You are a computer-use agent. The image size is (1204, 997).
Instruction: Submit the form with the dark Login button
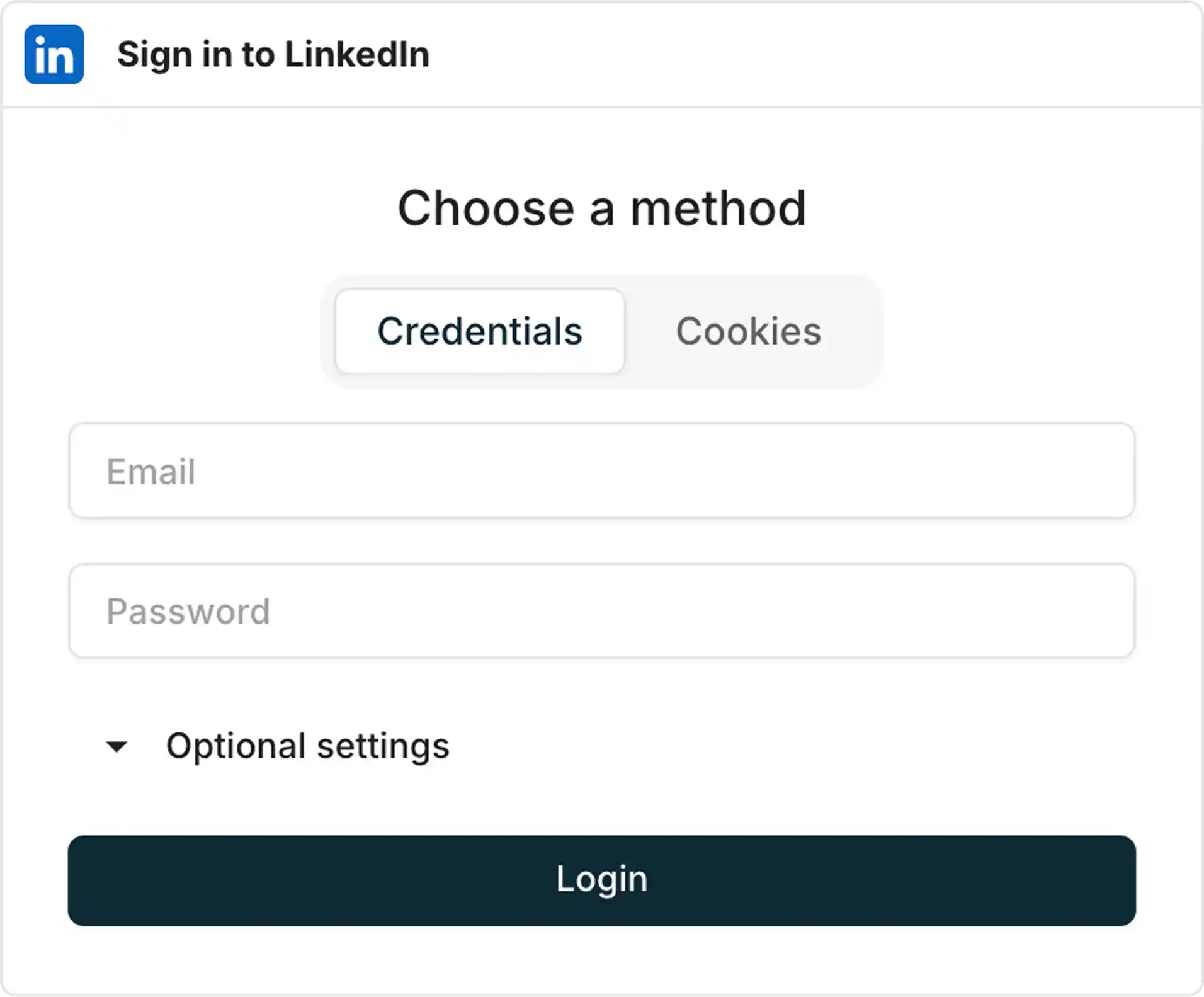[601, 880]
